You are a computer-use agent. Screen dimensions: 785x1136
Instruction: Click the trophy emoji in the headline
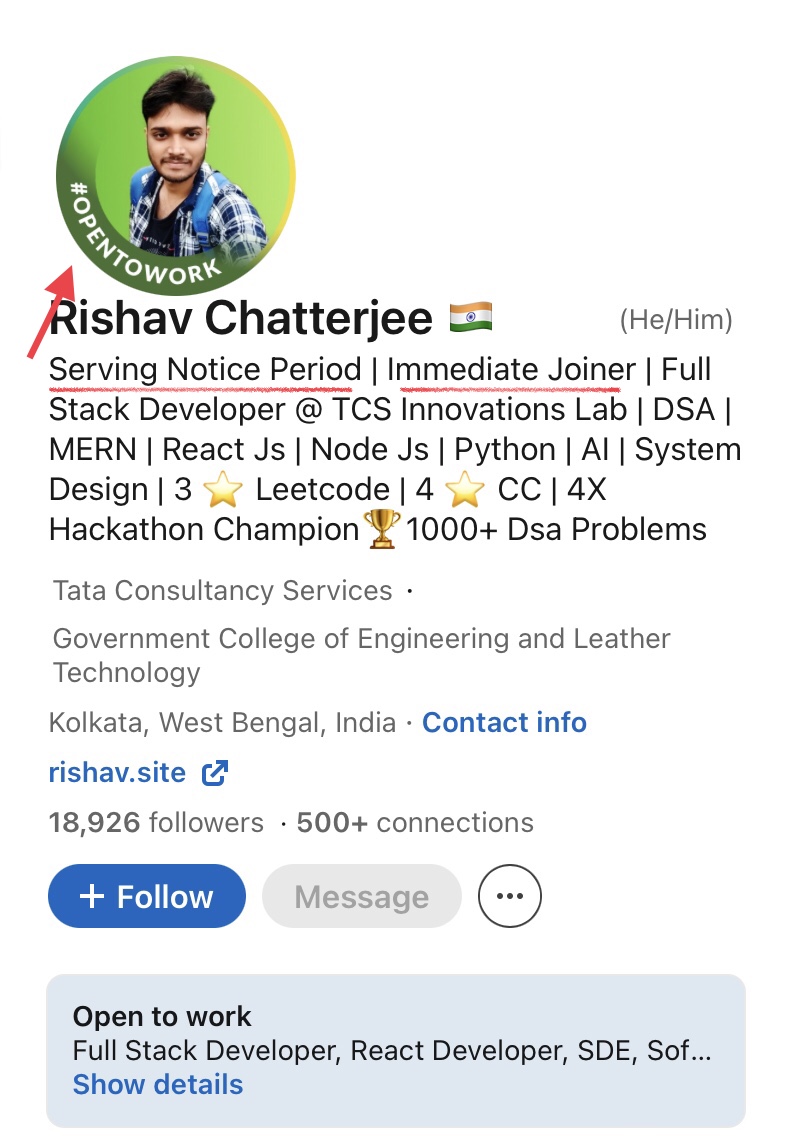click(383, 529)
